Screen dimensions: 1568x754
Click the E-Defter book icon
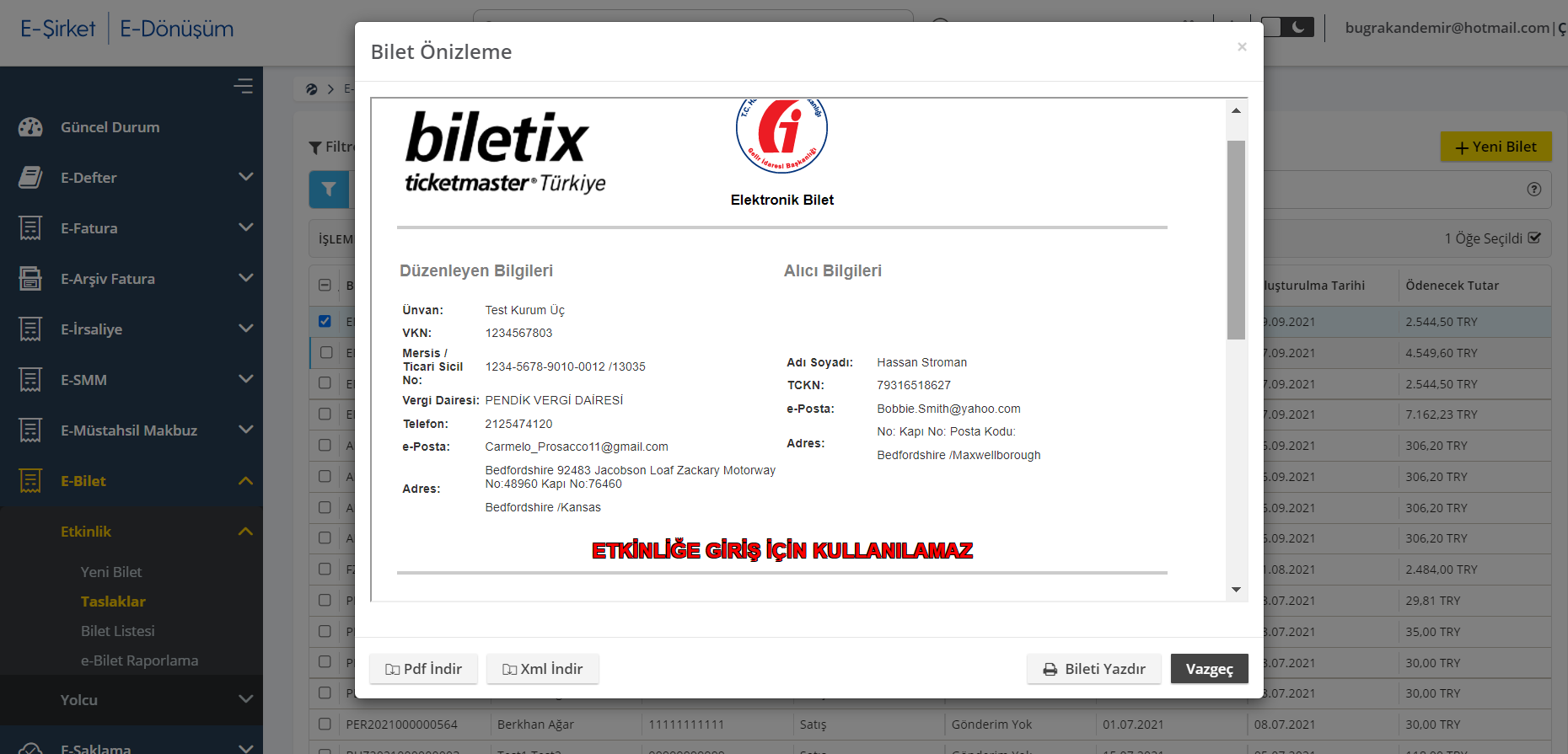tap(30, 178)
